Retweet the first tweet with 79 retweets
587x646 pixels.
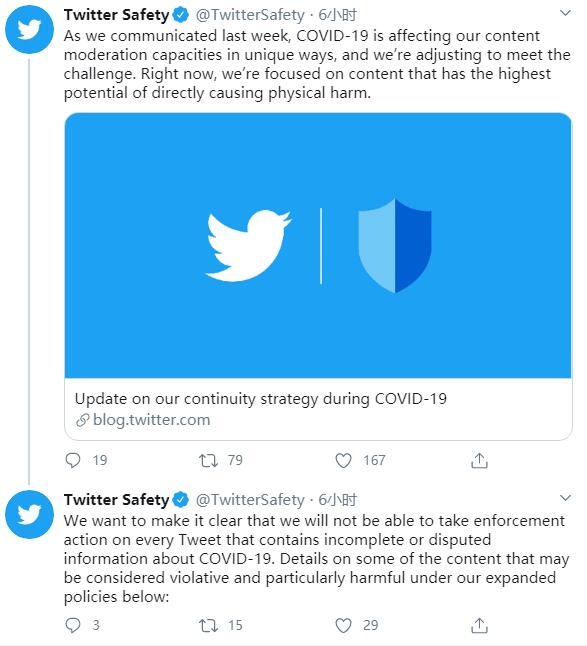[x=208, y=460]
